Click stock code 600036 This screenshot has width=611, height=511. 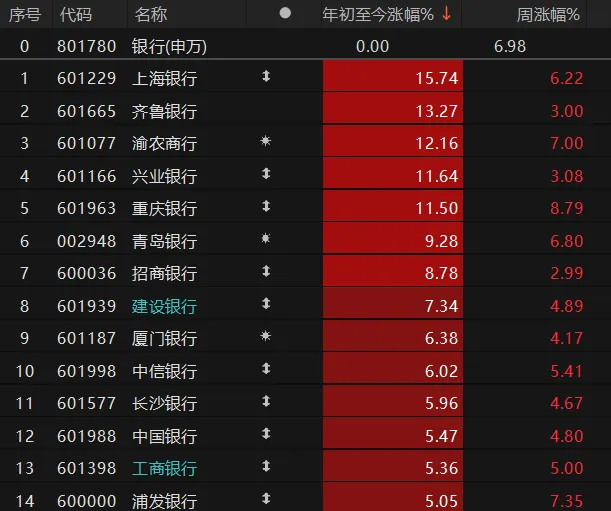tap(87, 273)
